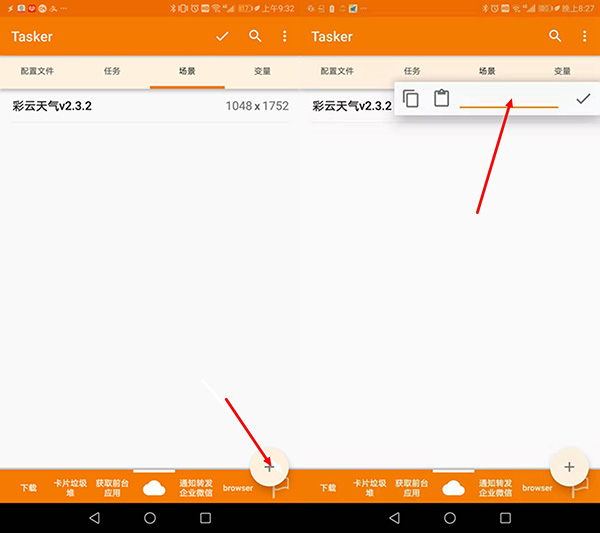
Task: Open the three-dot menu on right screen
Action: (x=585, y=37)
